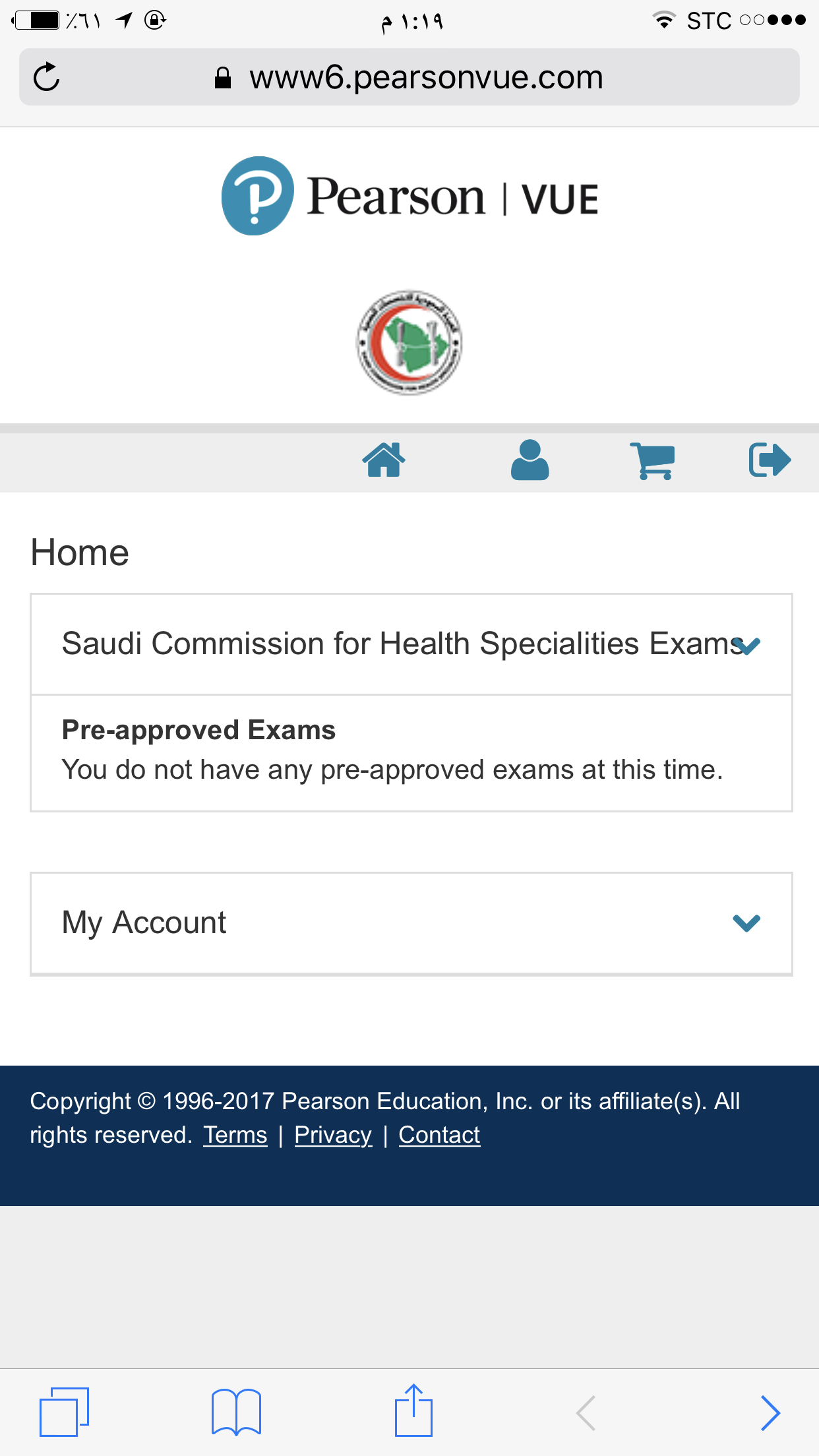Toggle the My Account section header
819x1456 pixels.
tap(411, 923)
